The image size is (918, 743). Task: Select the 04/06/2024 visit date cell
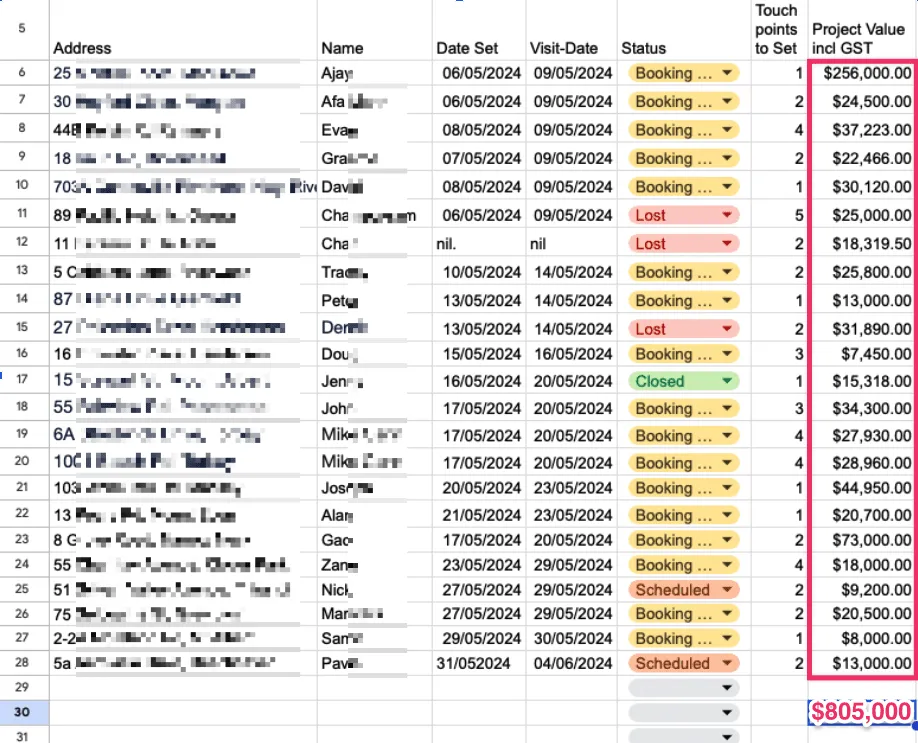pyautogui.click(x=571, y=663)
